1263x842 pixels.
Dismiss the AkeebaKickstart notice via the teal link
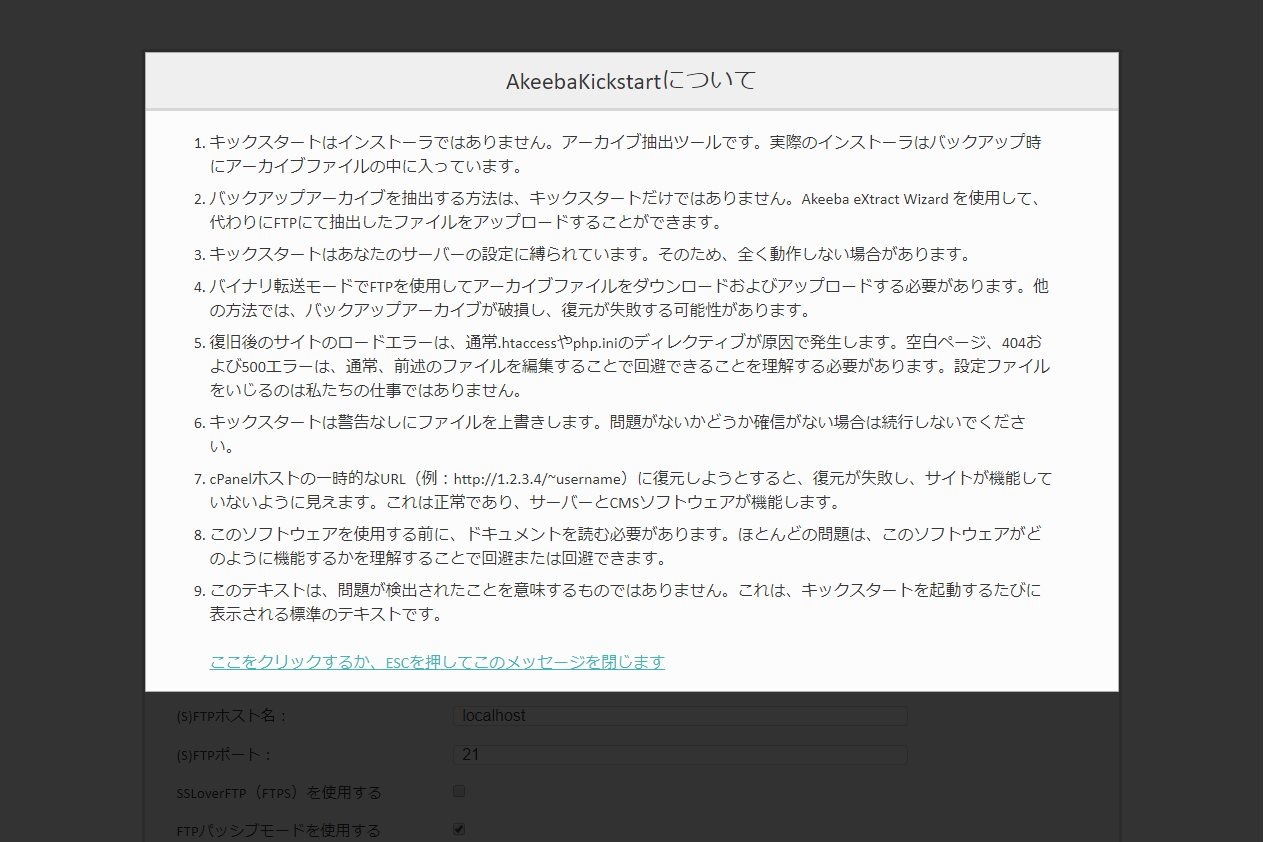point(437,662)
